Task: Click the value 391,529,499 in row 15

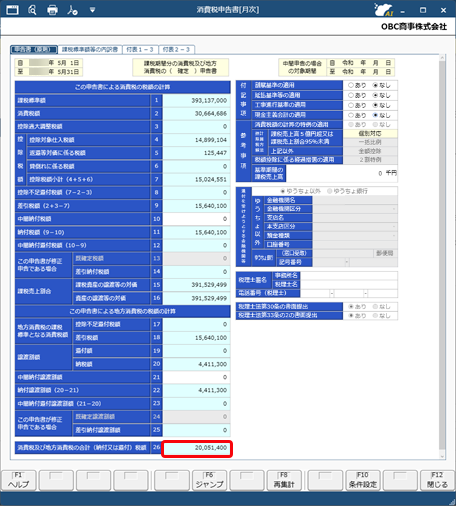Action: tap(209, 285)
